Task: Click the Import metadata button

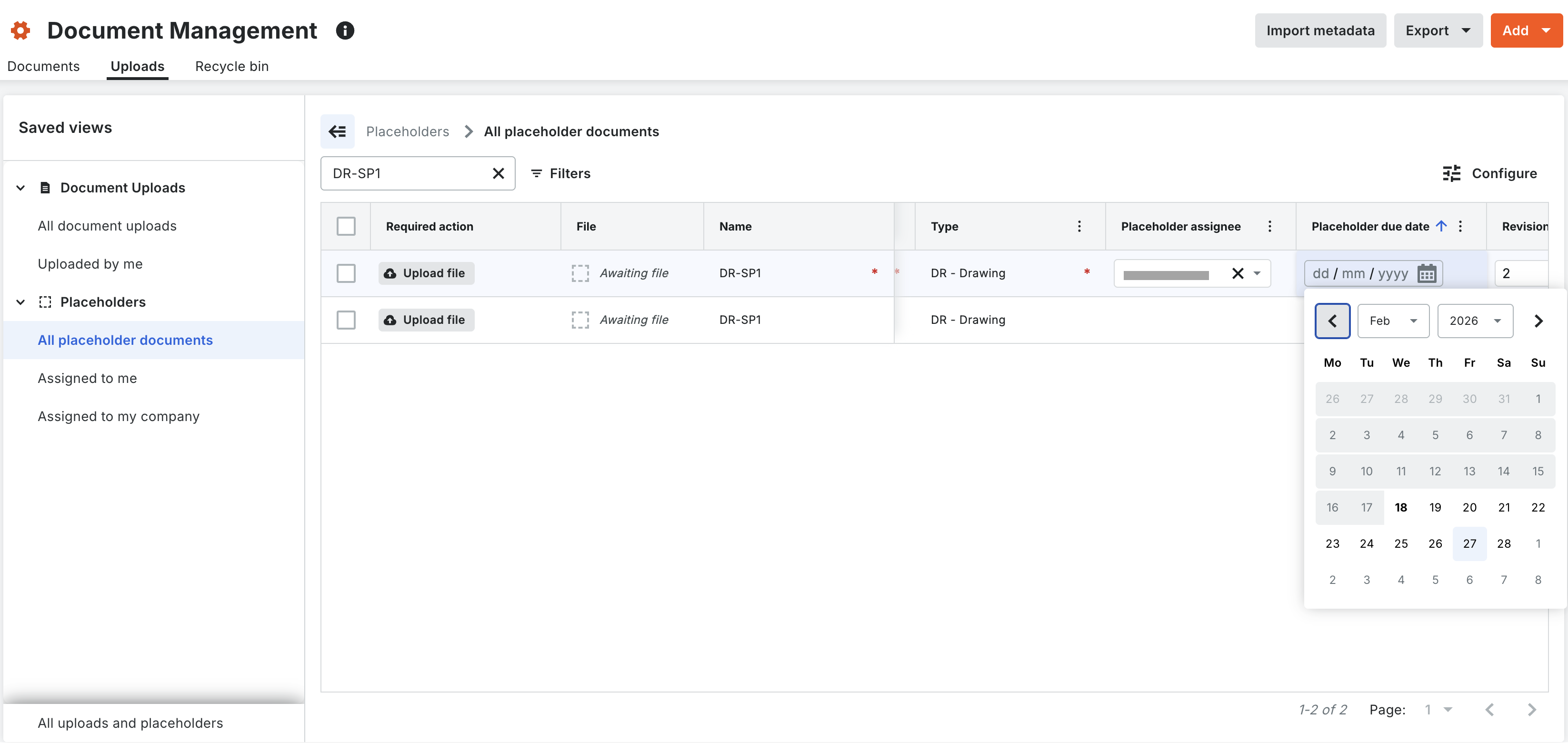Action: tap(1320, 30)
